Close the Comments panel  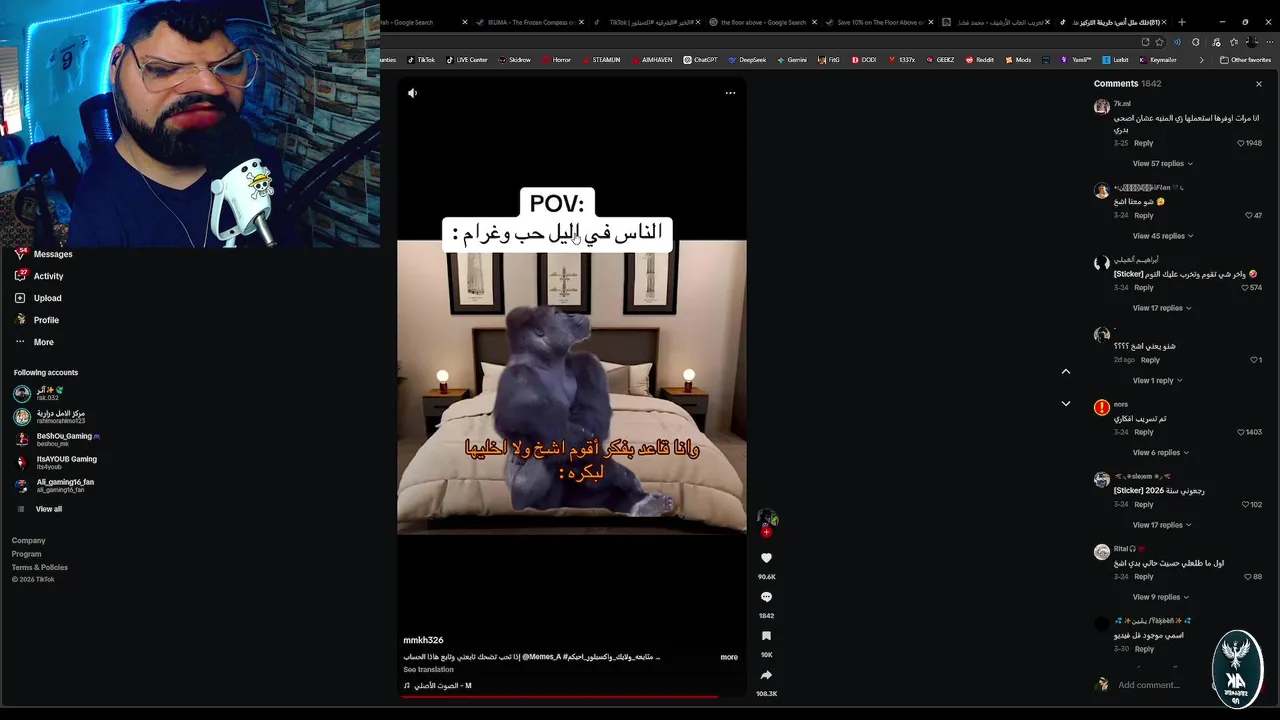point(1259,84)
